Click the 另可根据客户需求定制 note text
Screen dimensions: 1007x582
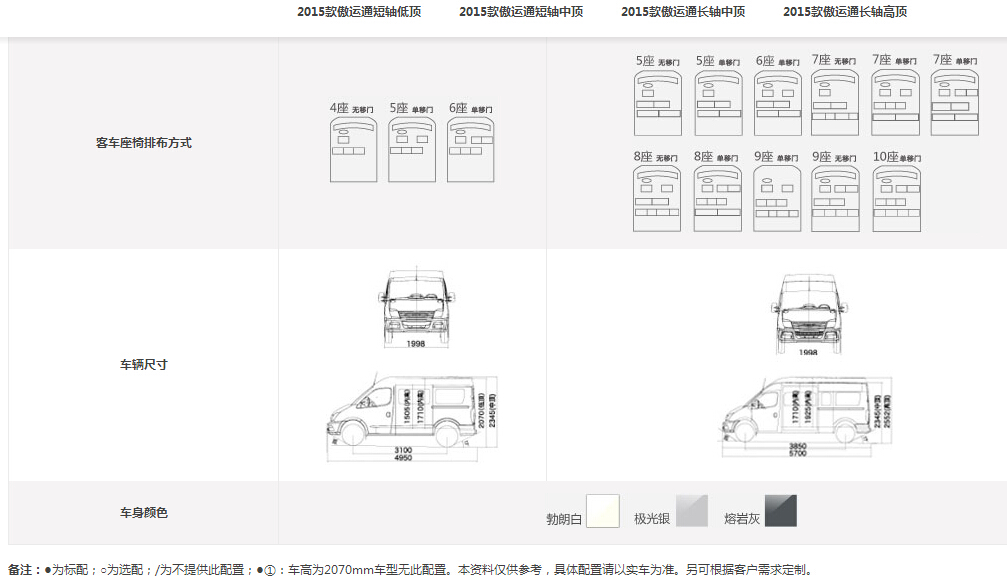tap(749, 570)
